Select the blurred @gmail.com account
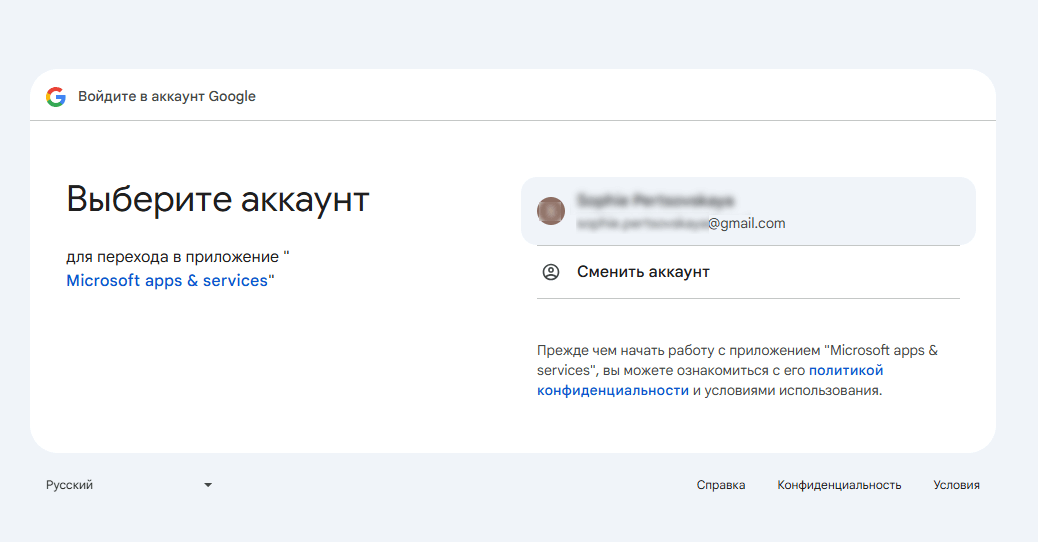Viewport: 1038px width, 542px height. pyautogui.click(x=748, y=211)
